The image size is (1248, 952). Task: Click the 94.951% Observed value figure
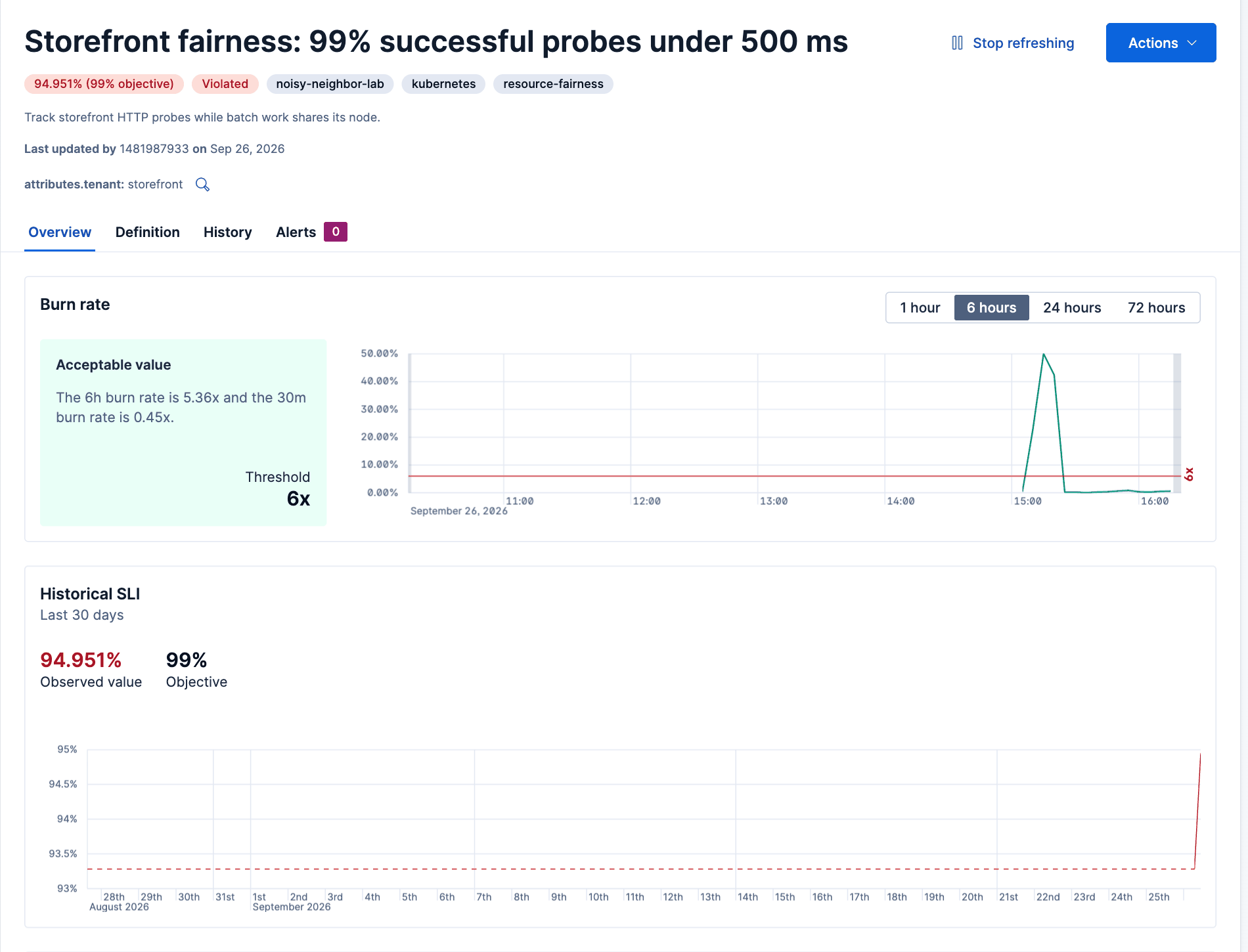click(81, 660)
